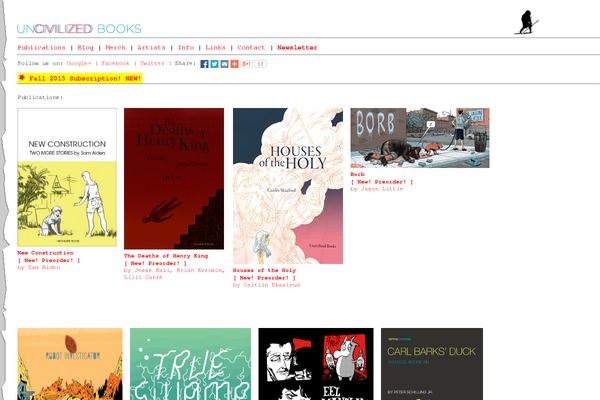
Task: Click the Uncivilized Books logo
Action: pyautogui.click(x=79, y=29)
